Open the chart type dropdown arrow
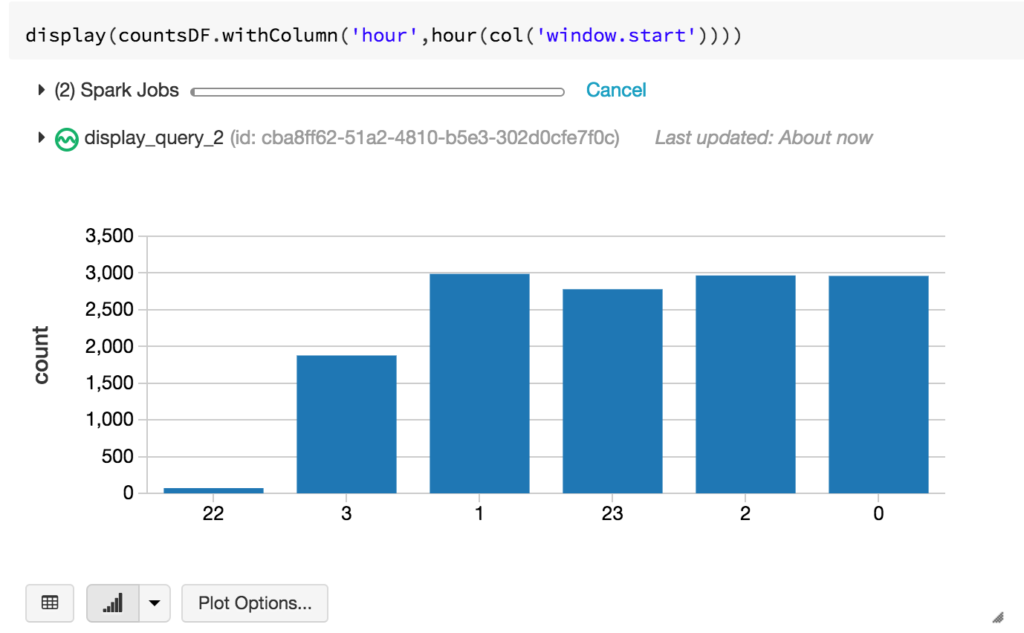 tap(154, 603)
